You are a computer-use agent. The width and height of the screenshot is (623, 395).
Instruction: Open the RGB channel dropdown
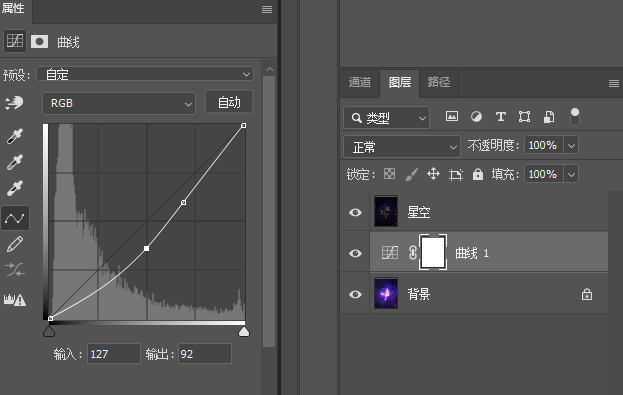[119, 103]
